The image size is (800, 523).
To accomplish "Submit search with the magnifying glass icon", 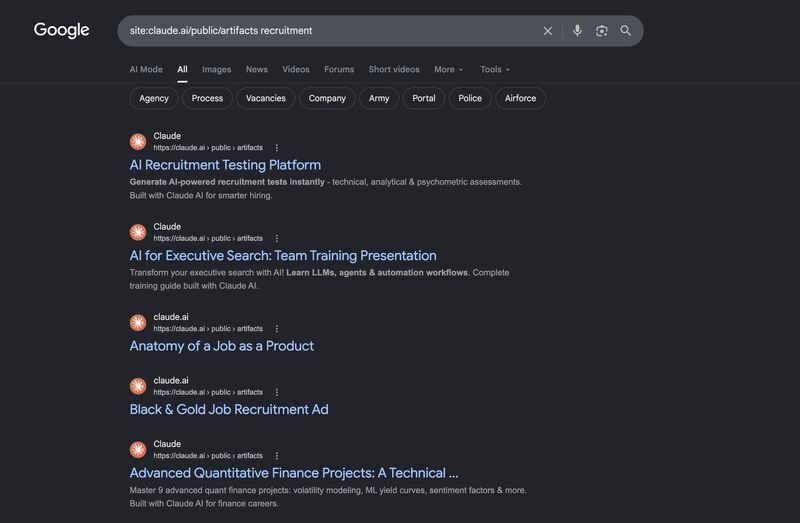I will (626, 31).
